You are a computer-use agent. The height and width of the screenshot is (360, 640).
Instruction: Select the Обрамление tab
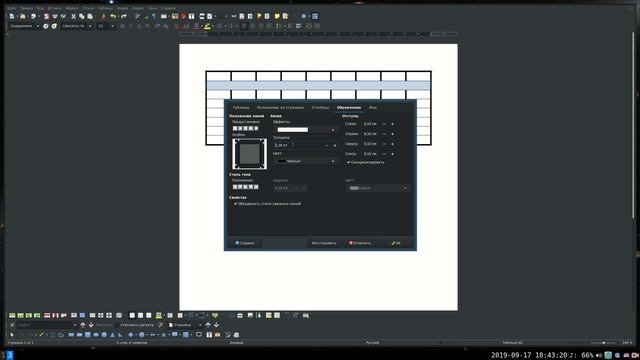click(x=349, y=108)
